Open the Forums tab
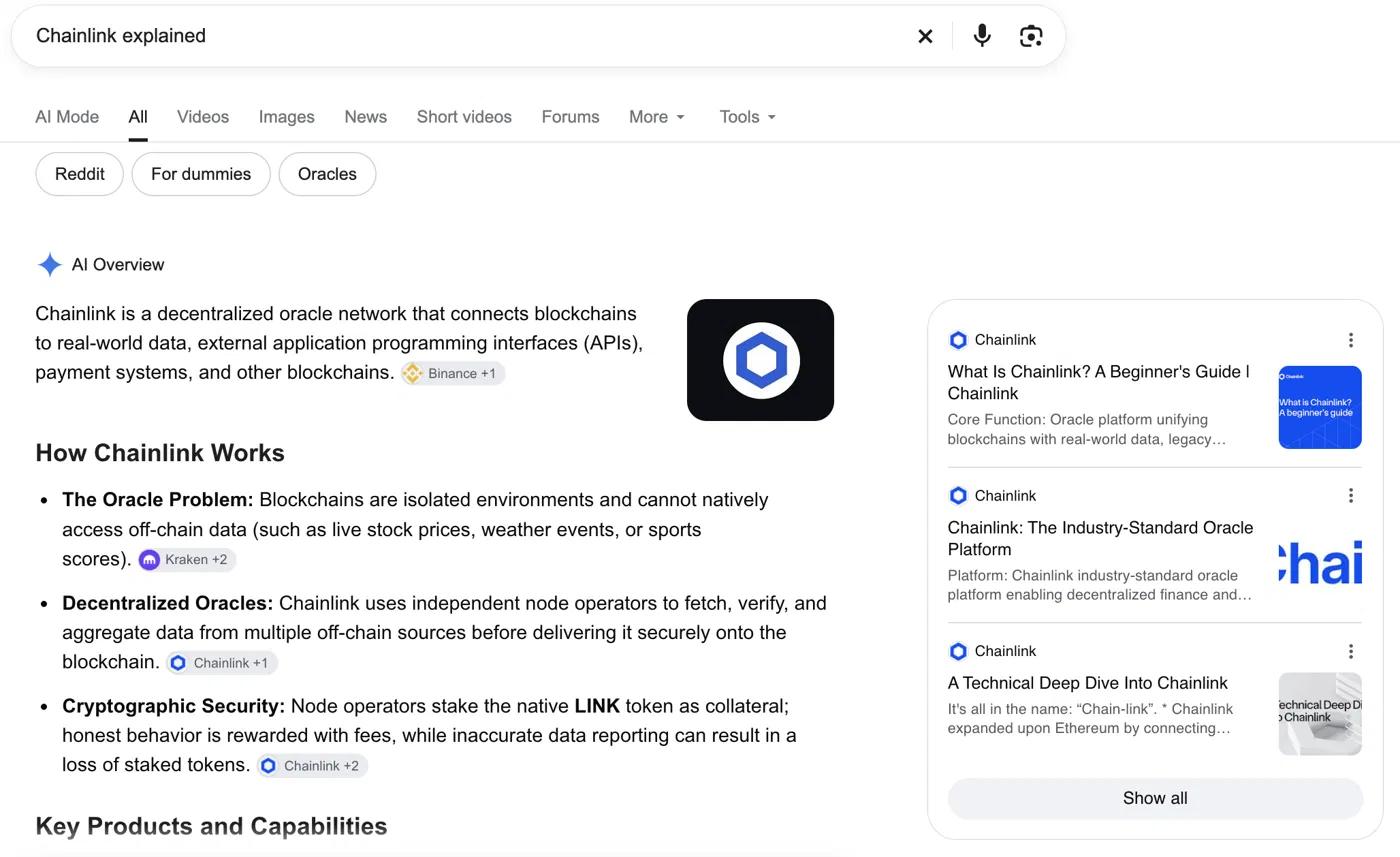This screenshot has height=857, width=1400. point(571,117)
